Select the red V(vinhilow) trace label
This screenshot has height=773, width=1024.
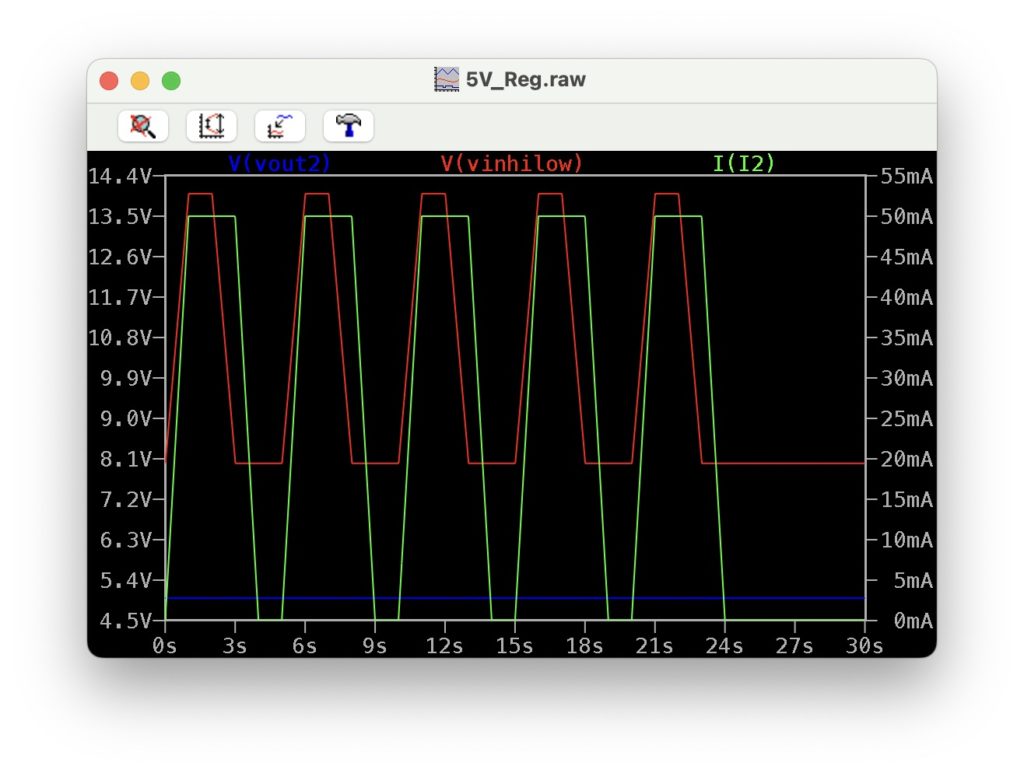511,163
